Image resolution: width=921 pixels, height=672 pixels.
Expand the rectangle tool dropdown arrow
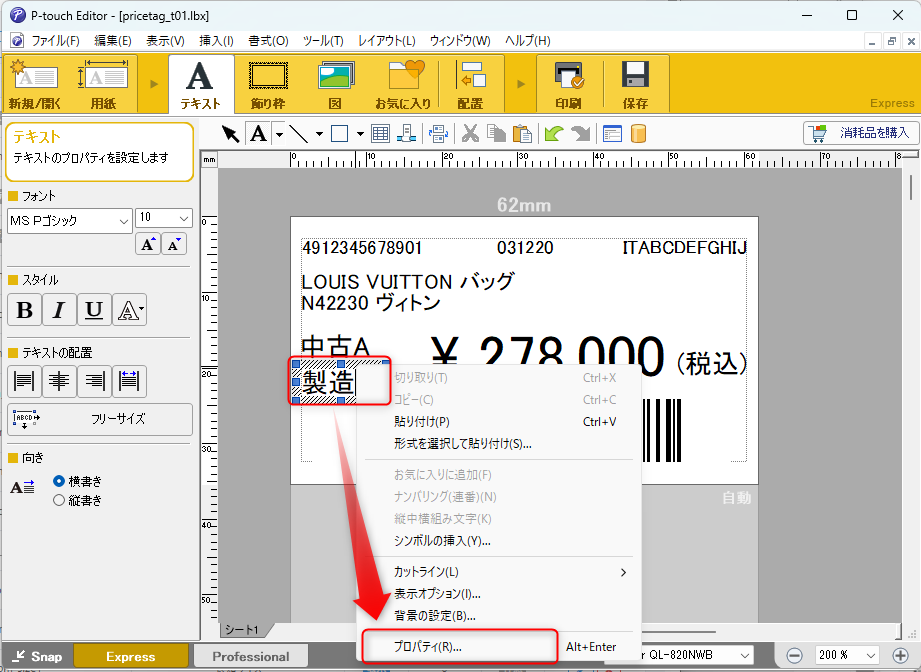point(359,134)
